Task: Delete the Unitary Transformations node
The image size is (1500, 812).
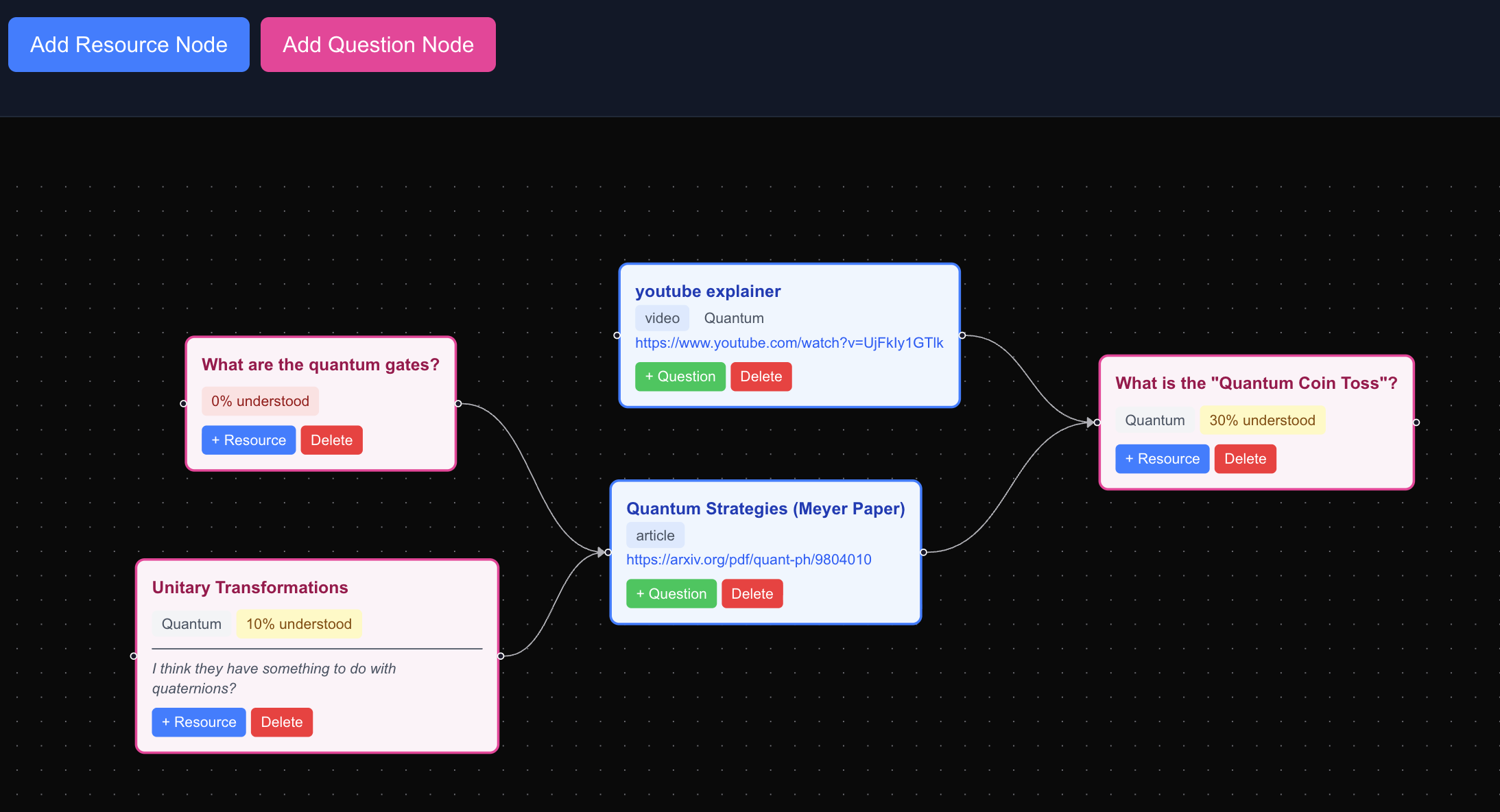Action: (281, 721)
